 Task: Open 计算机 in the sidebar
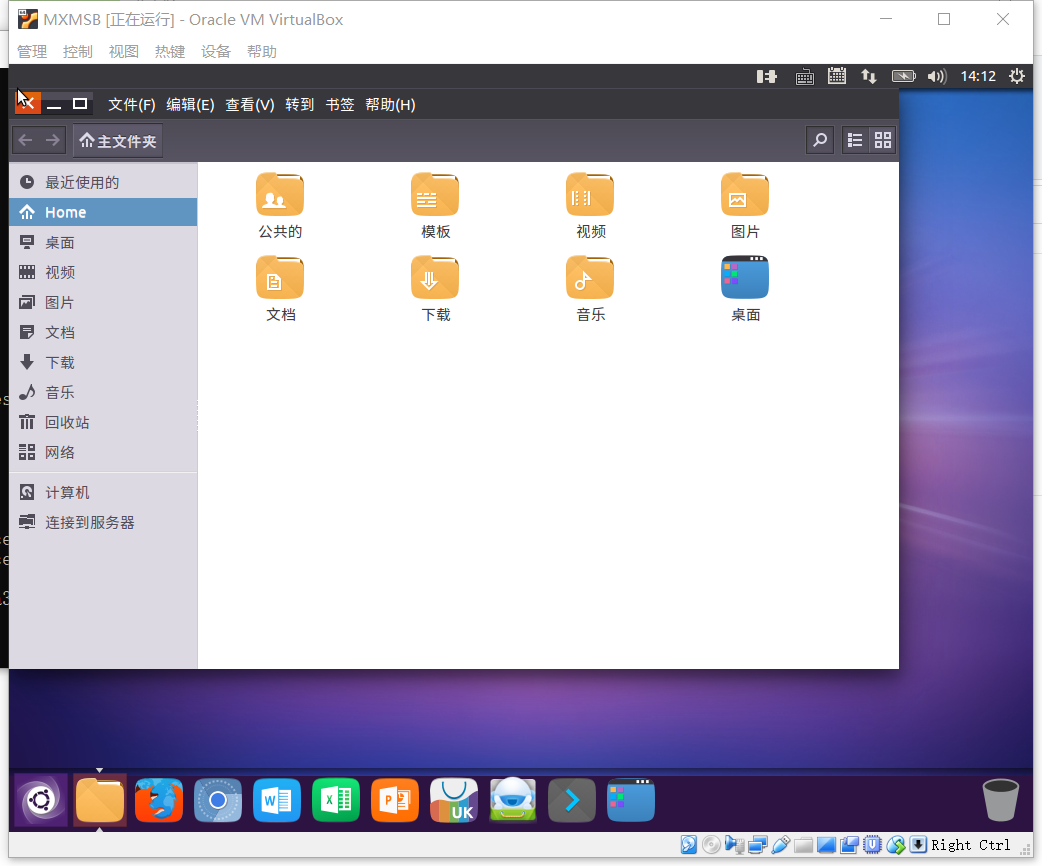pyautogui.click(x=103, y=492)
